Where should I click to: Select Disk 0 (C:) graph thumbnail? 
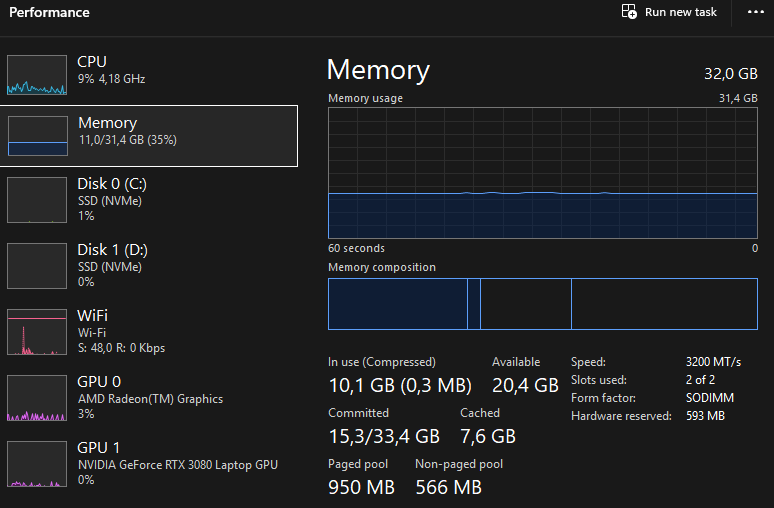(36, 200)
